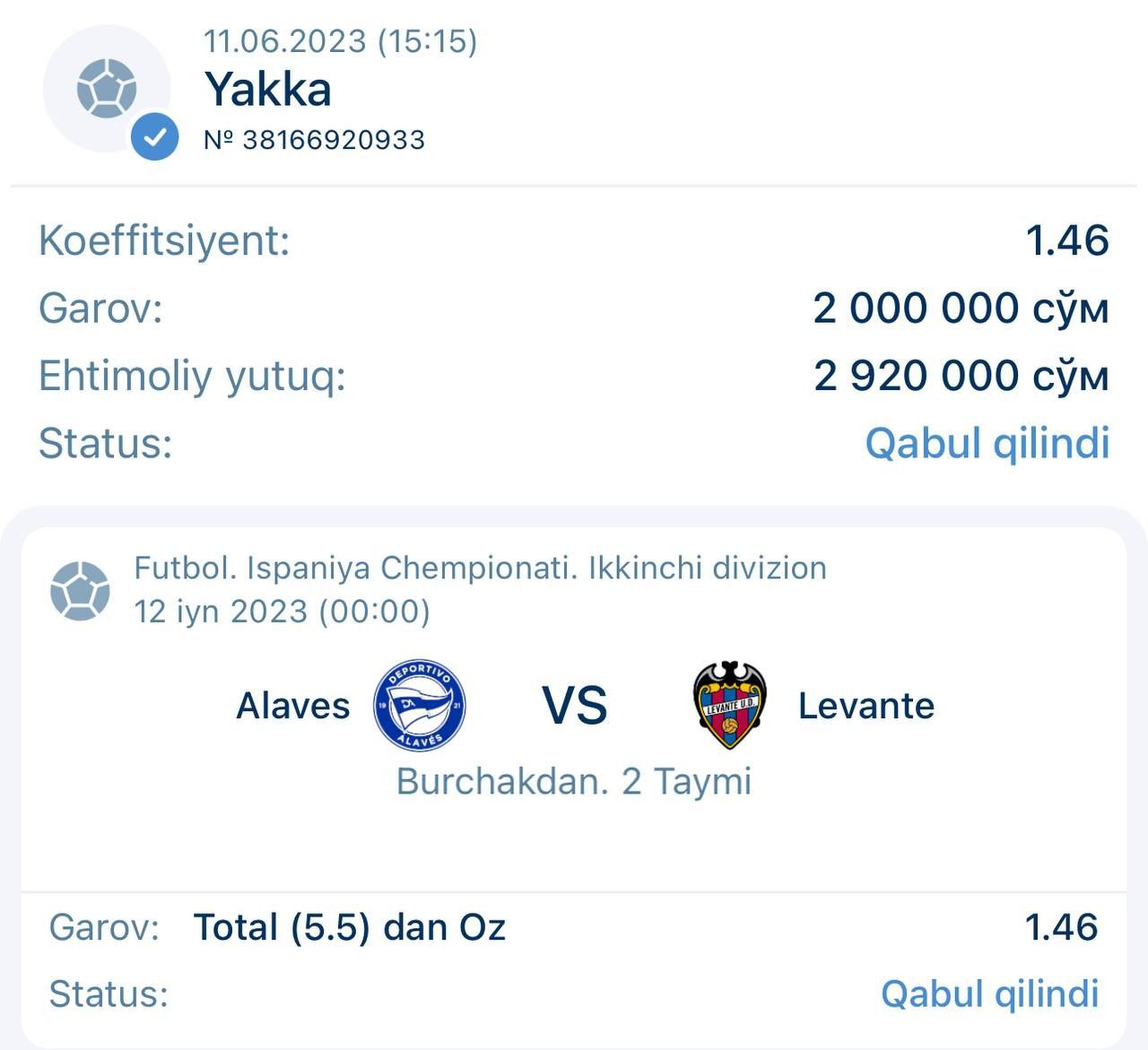Tap the Koeffitsiyent value 1.46 at top
Viewport: 1148px width, 1050px height.
[x=1066, y=240]
